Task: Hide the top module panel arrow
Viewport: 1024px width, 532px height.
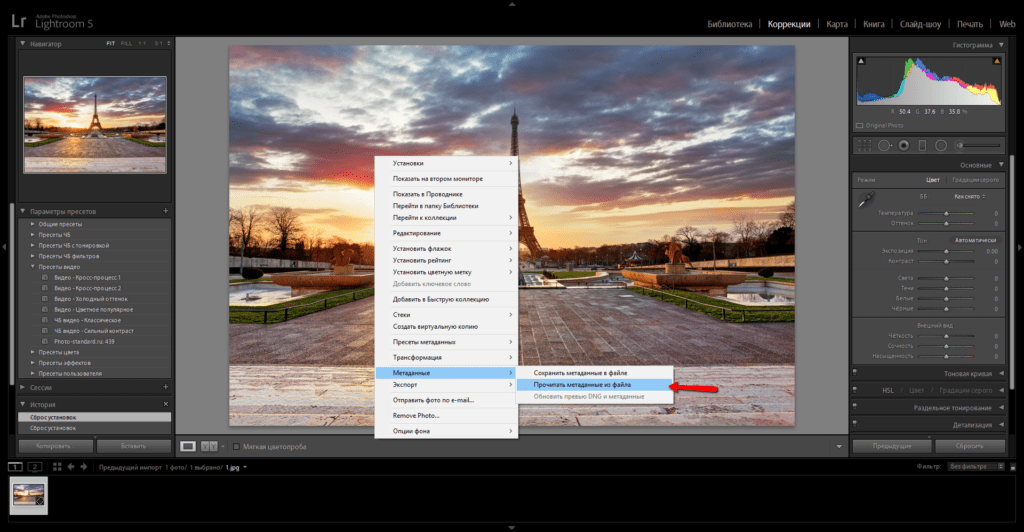Action: [x=512, y=4]
